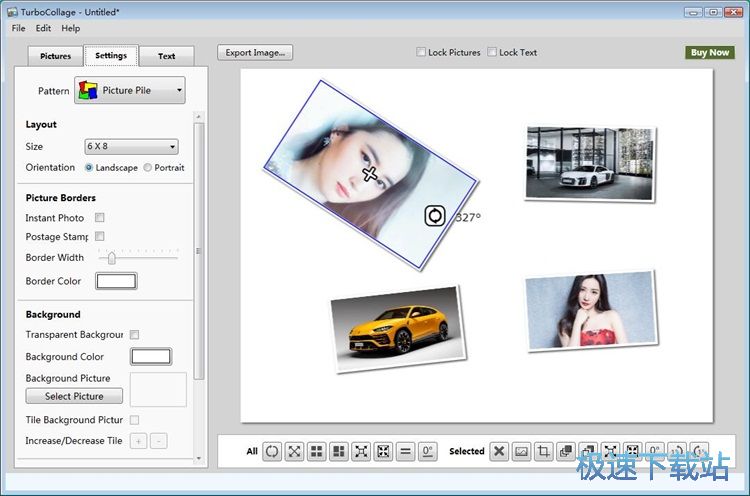This screenshot has height=496, width=750.
Task: Click the replace selected picture icon
Action: point(521,452)
